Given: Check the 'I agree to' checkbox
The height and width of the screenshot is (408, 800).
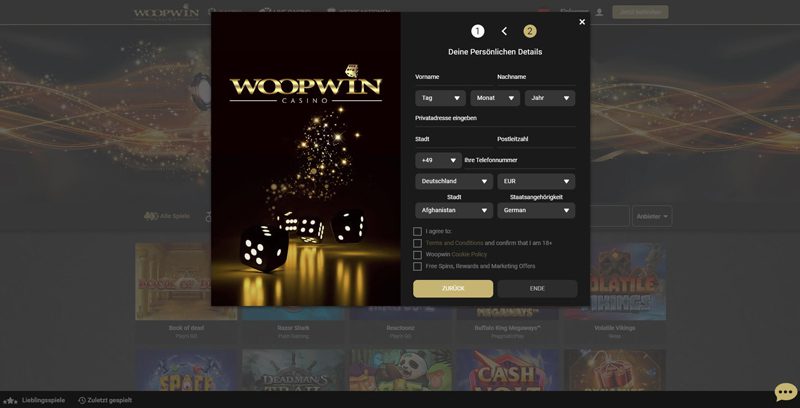Looking at the screenshot, I should [x=417, y=232].
